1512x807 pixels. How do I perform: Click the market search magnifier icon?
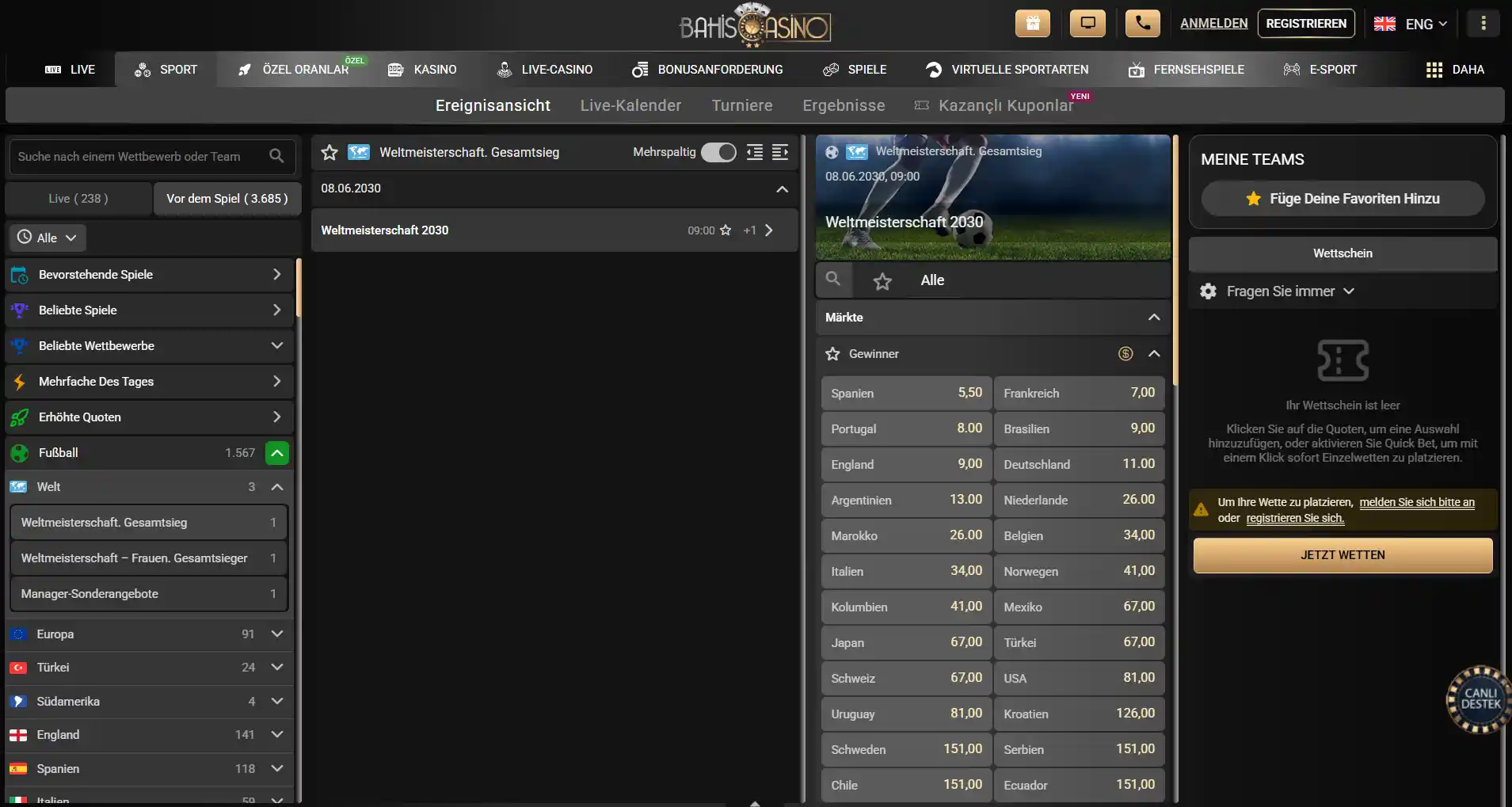832,279
